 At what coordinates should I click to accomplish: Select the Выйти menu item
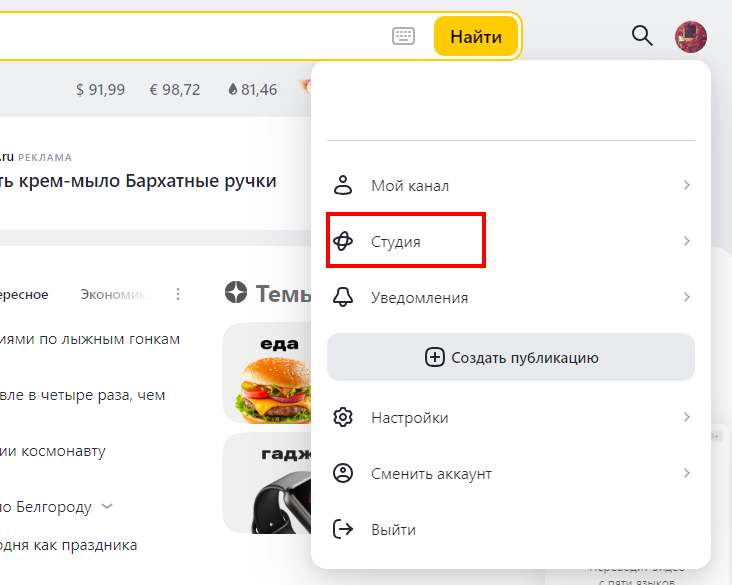click(511, 529)
